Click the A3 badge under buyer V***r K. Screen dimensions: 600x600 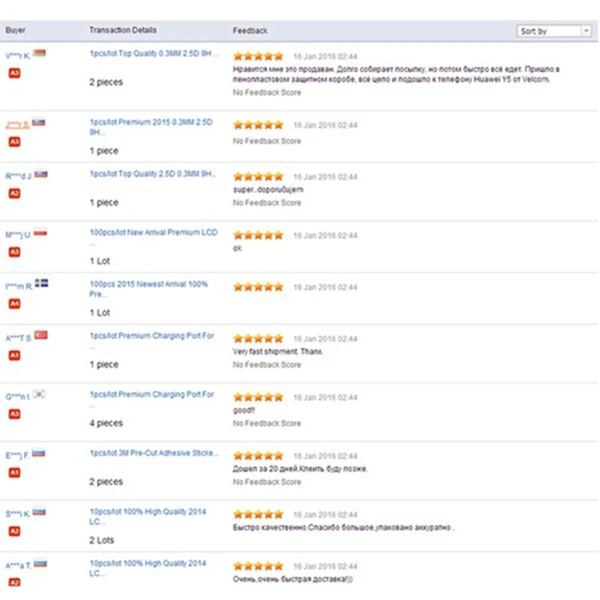(14, 73)
